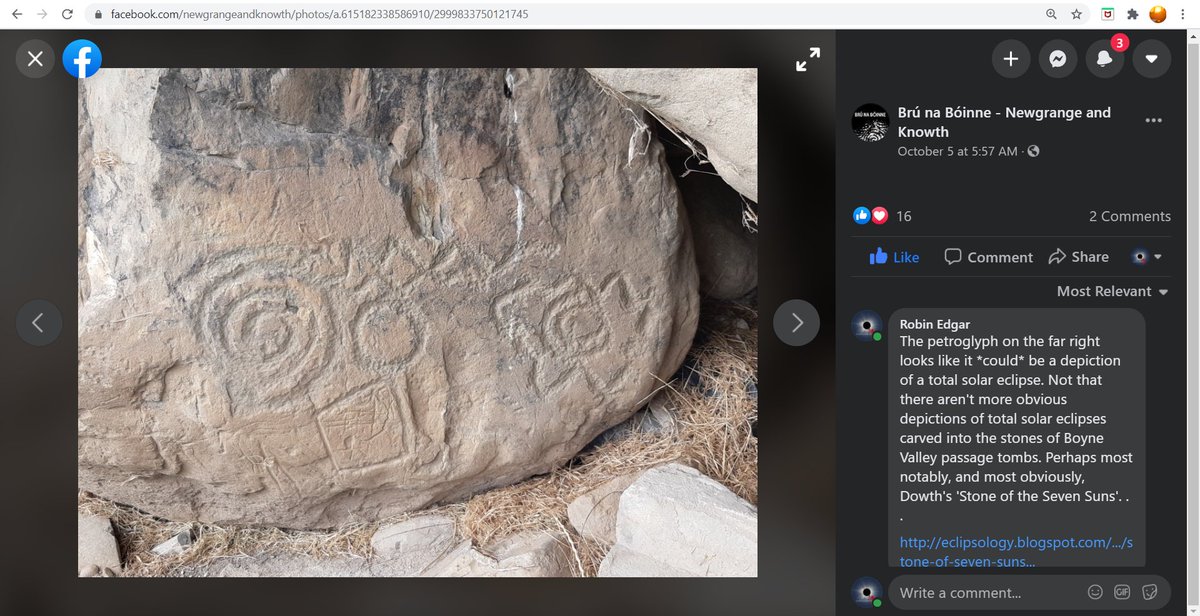Screen dimensions: 1200x616
Task: Open notifications with 3 unread
Action: click(x=1105, y=60)
